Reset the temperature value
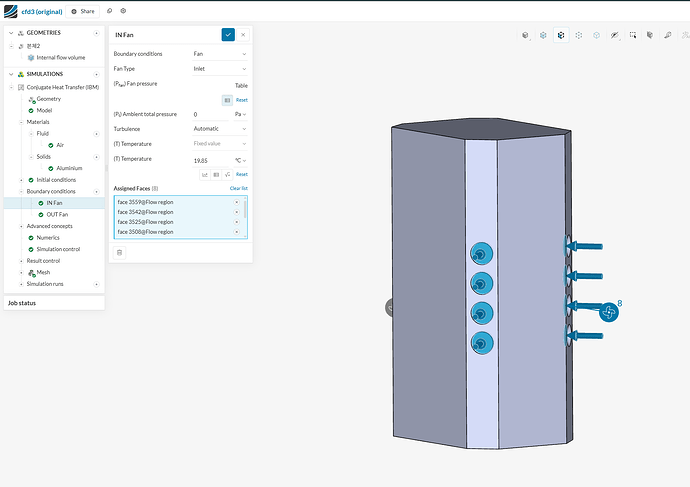Image resolution: width=690 pixels, height=487 pixels. pos(242,175)
